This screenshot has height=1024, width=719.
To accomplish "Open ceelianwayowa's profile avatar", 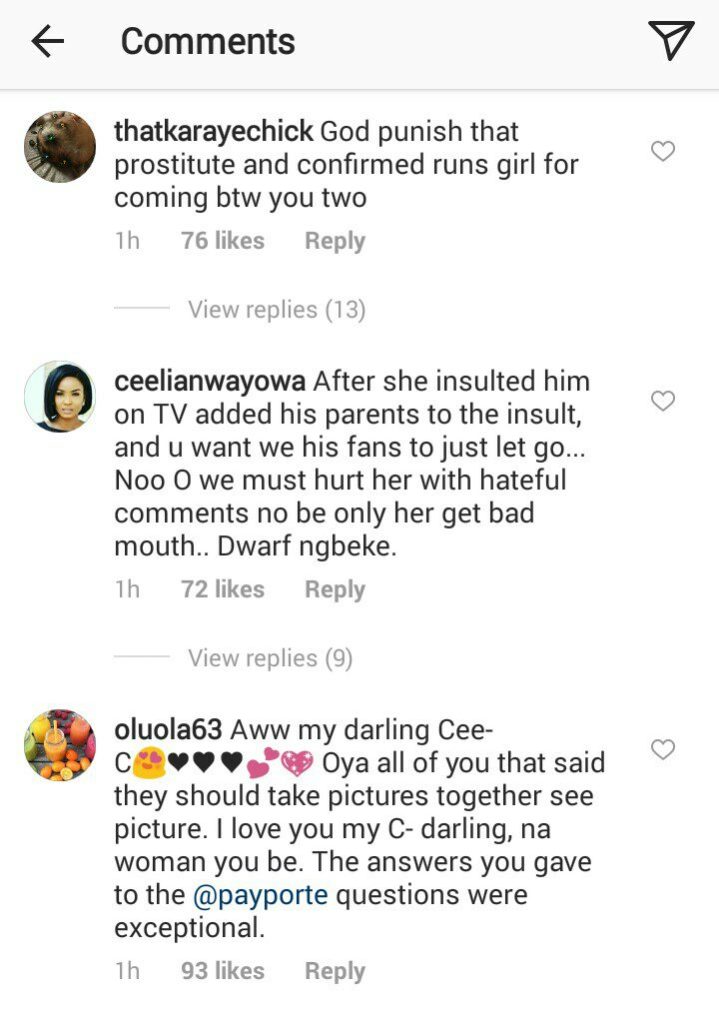I will (x=60, y=396).
